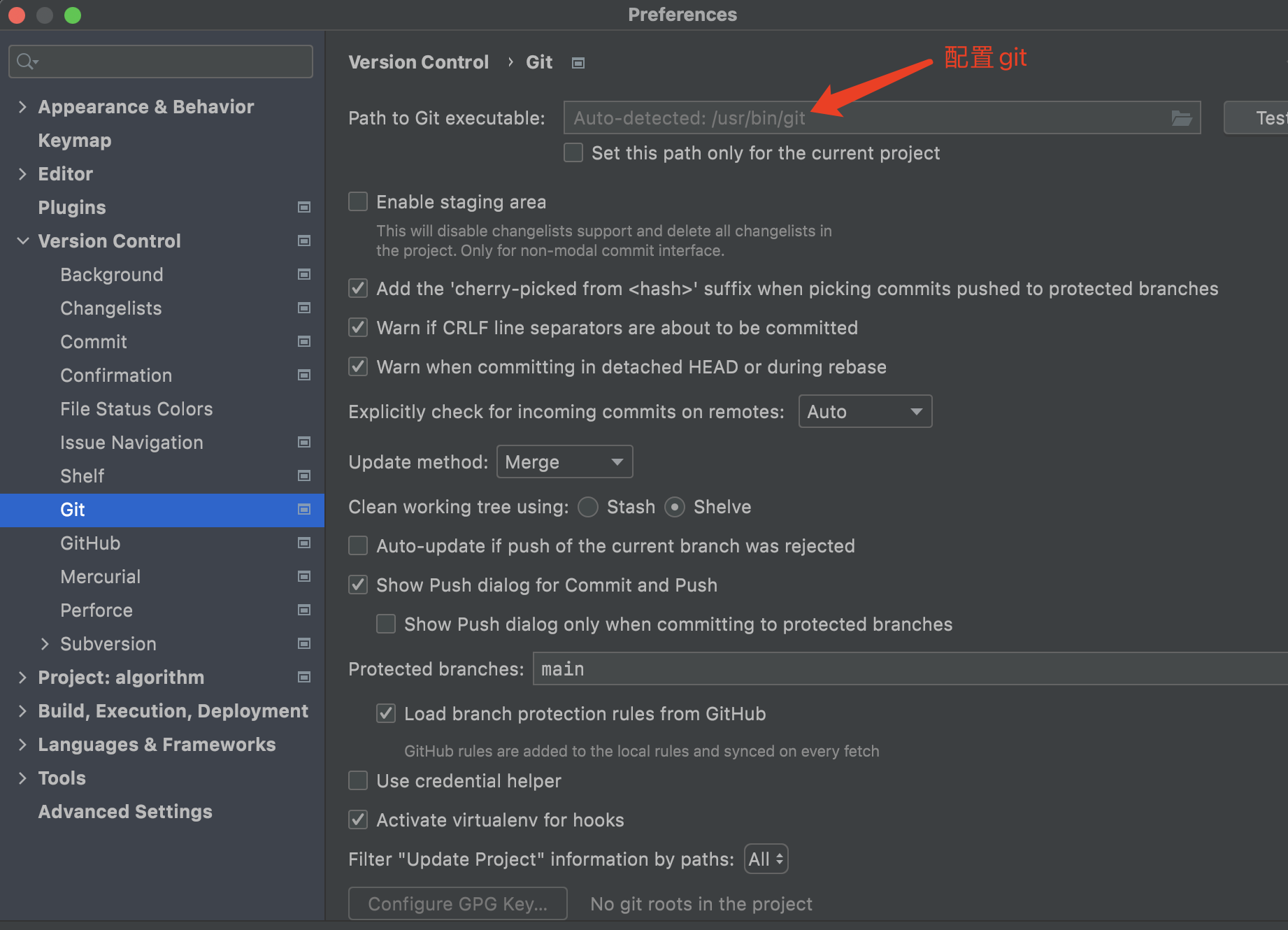Click the project-level icon next to Shelf
The image size is (1288, 930).
[303, 475]
